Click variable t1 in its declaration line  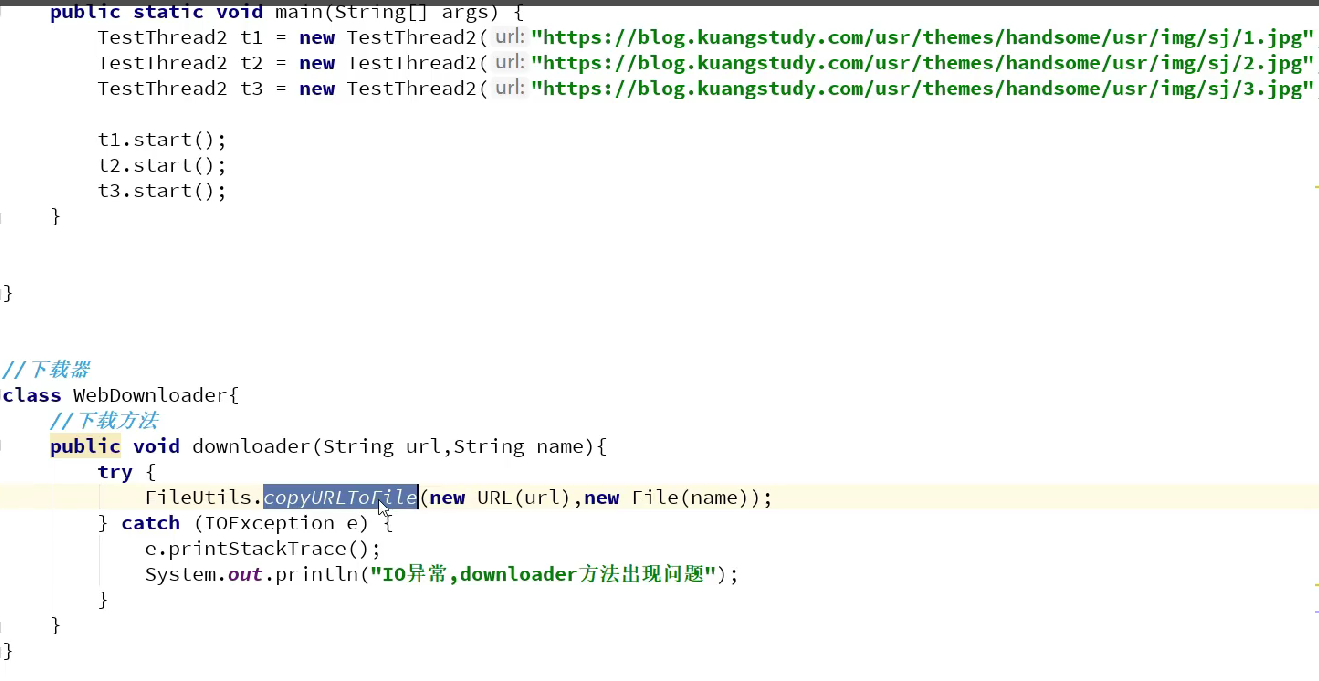tap(251, 38)
